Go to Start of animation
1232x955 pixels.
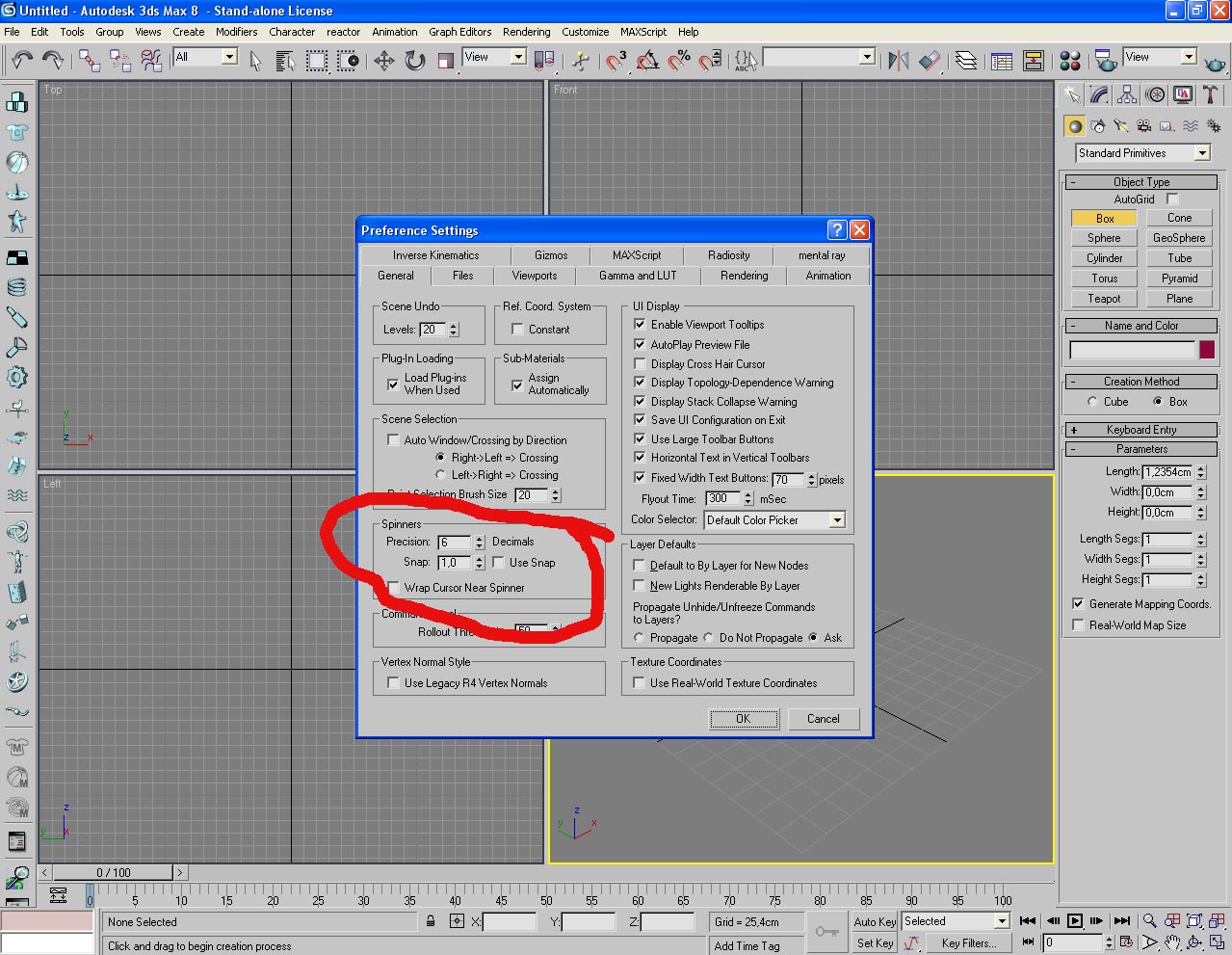pos(1028,921)
